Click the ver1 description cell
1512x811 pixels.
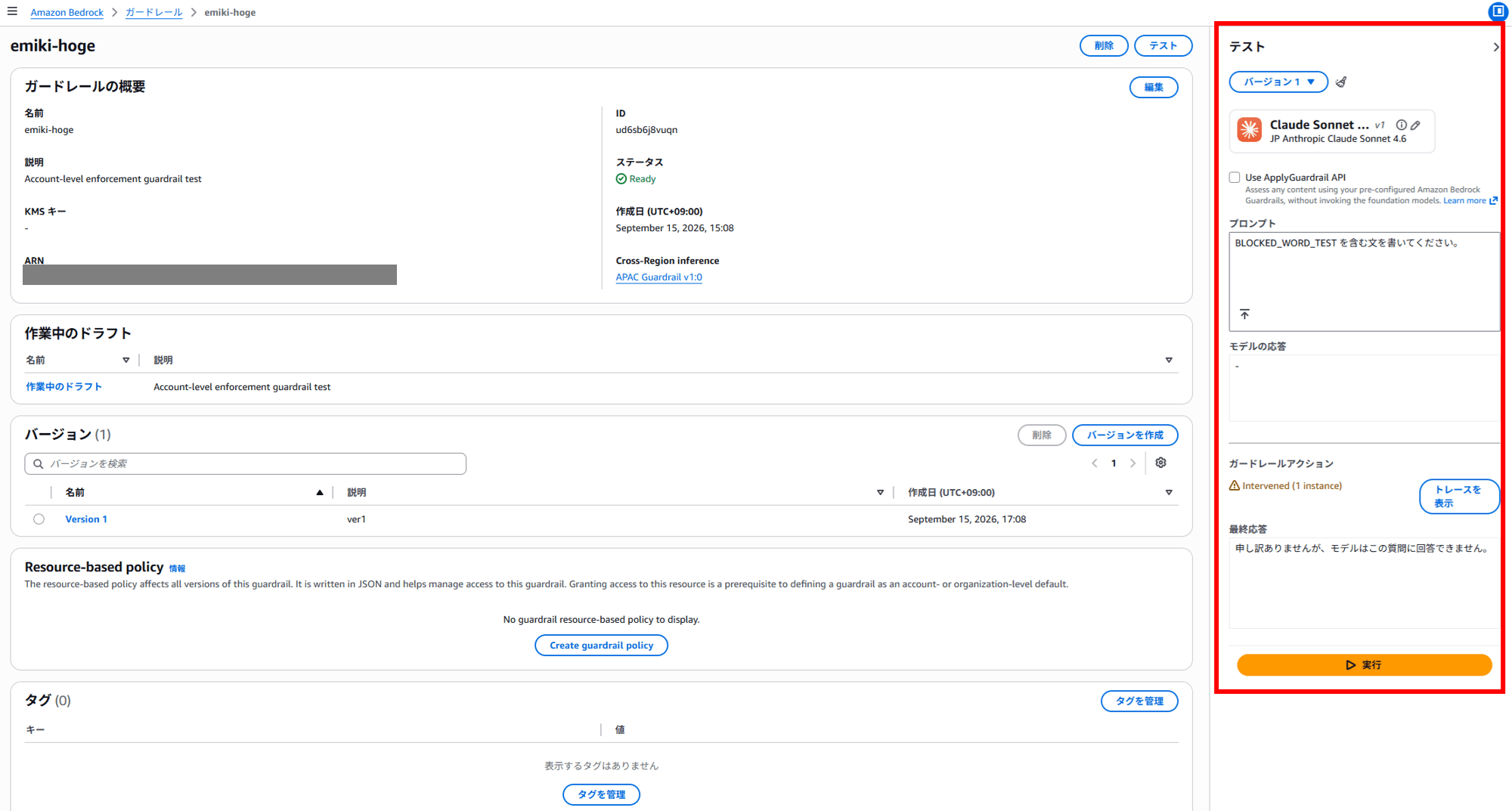[x=356, y=519]
